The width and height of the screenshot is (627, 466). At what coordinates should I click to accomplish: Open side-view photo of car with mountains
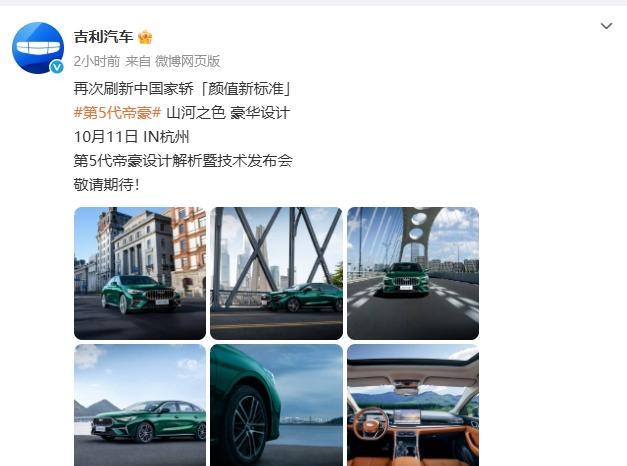coord(140,405)
